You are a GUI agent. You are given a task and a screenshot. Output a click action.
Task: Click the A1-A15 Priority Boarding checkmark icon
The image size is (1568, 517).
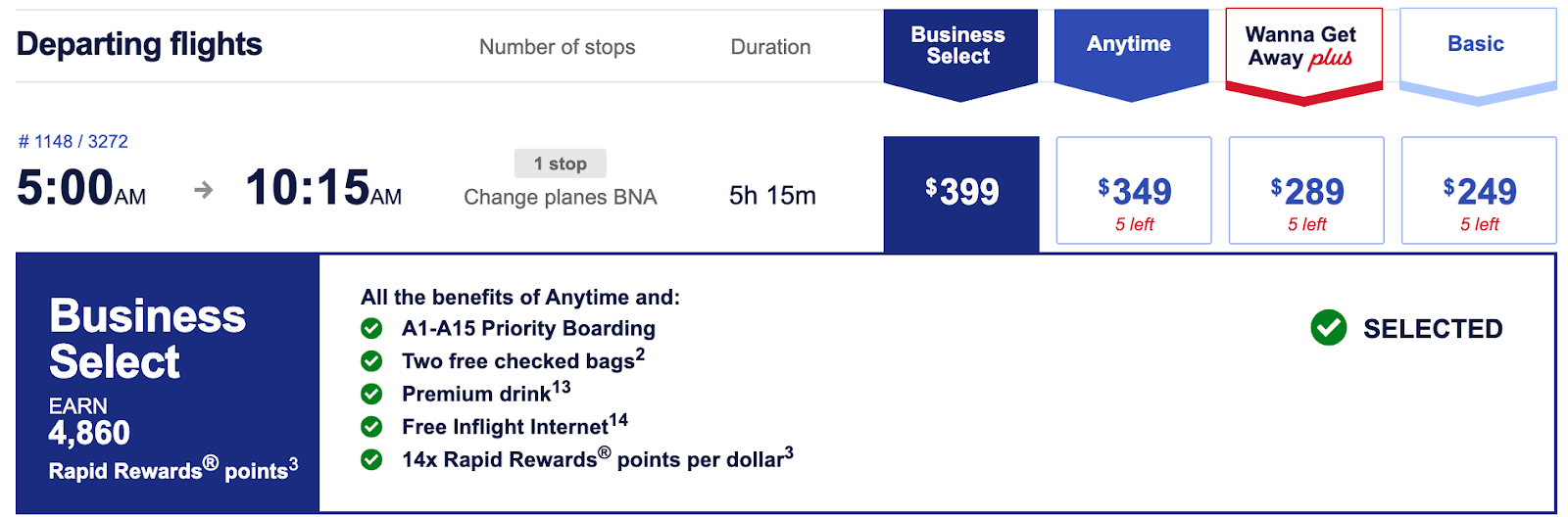tap(371, 328)
